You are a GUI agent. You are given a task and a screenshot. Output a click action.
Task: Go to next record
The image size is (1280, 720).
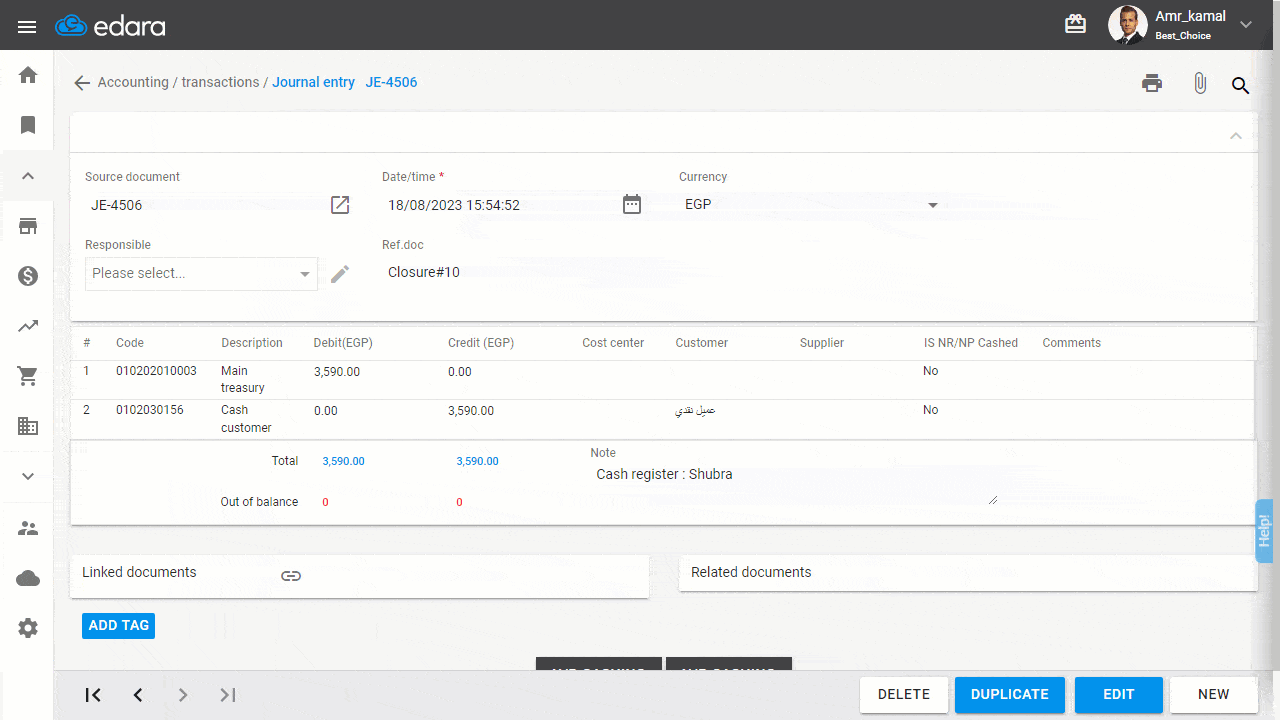click(183, 695)
